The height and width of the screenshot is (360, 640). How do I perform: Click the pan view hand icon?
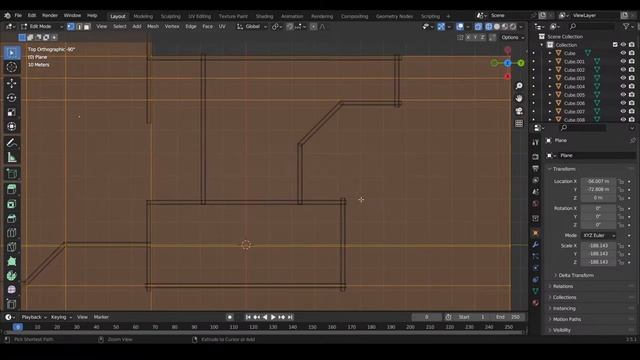click(519, 98)
